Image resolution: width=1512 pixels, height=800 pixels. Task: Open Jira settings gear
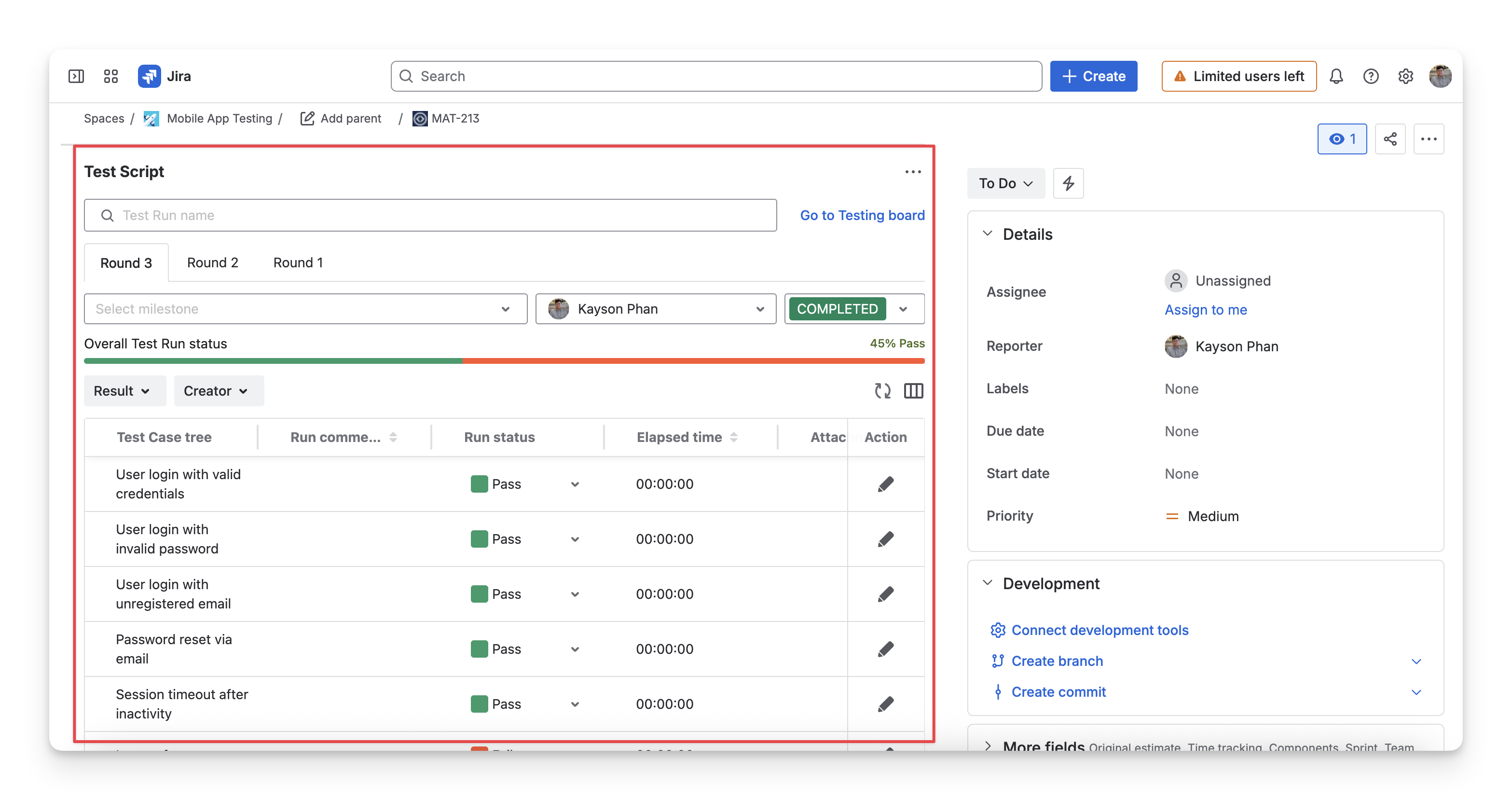tap(1405, 76)
